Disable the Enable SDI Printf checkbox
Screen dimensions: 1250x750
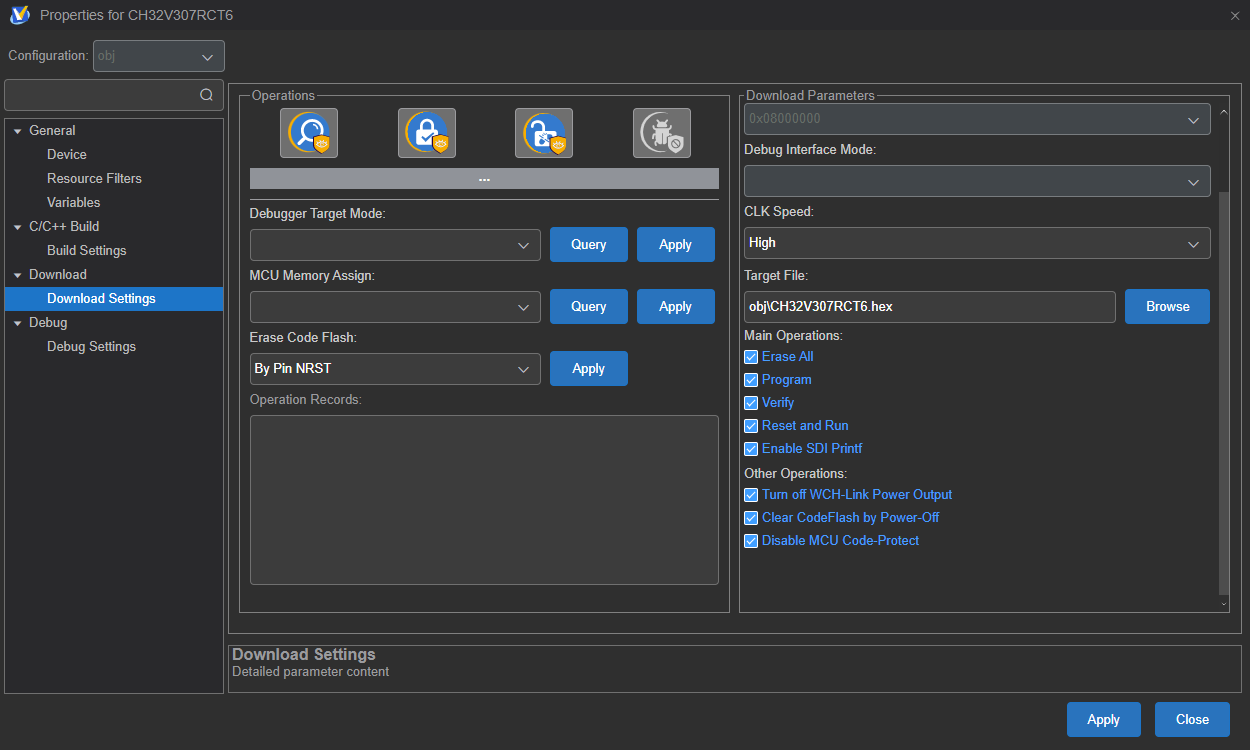pyautogui.click(x=751, y=449)
